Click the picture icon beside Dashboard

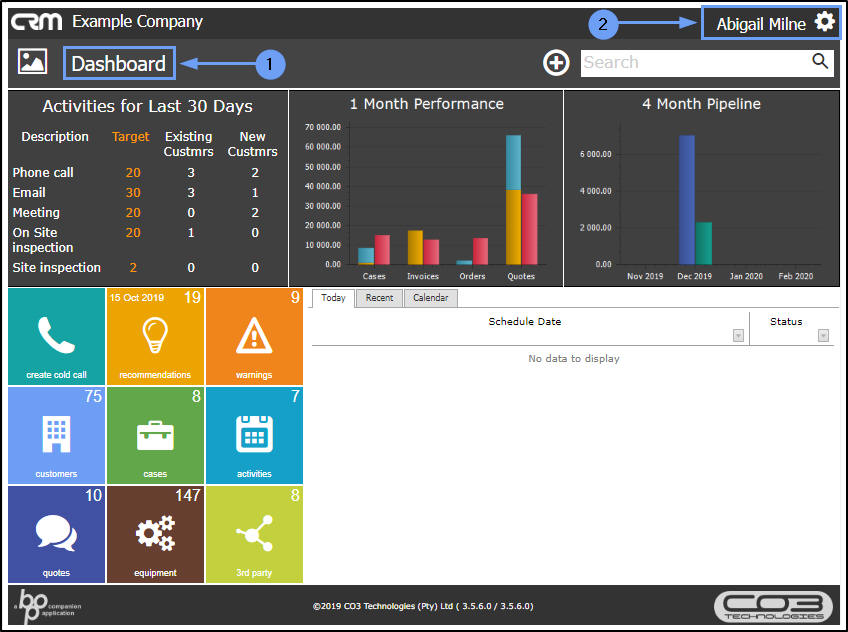pyautogui.click(x=32, y=61)
